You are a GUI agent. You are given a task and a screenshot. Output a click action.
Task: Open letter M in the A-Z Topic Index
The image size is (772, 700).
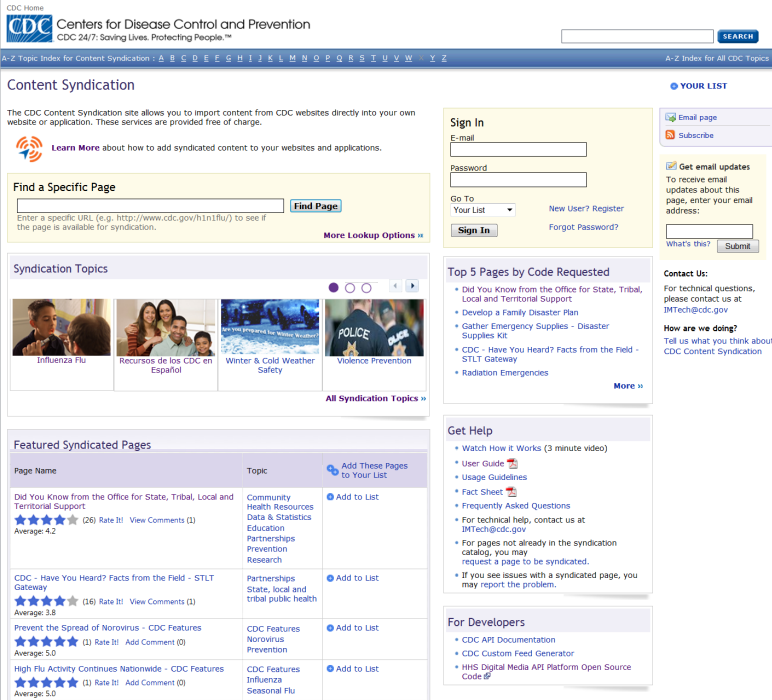[x=292, y=58]
